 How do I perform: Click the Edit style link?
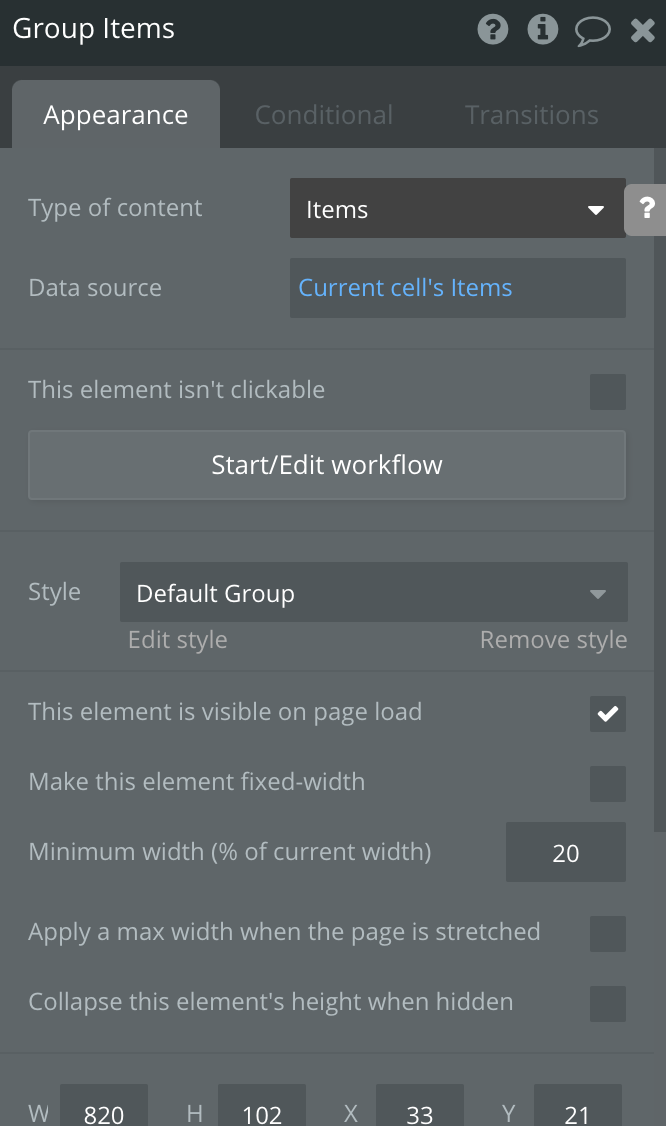[x=177, y=640]
